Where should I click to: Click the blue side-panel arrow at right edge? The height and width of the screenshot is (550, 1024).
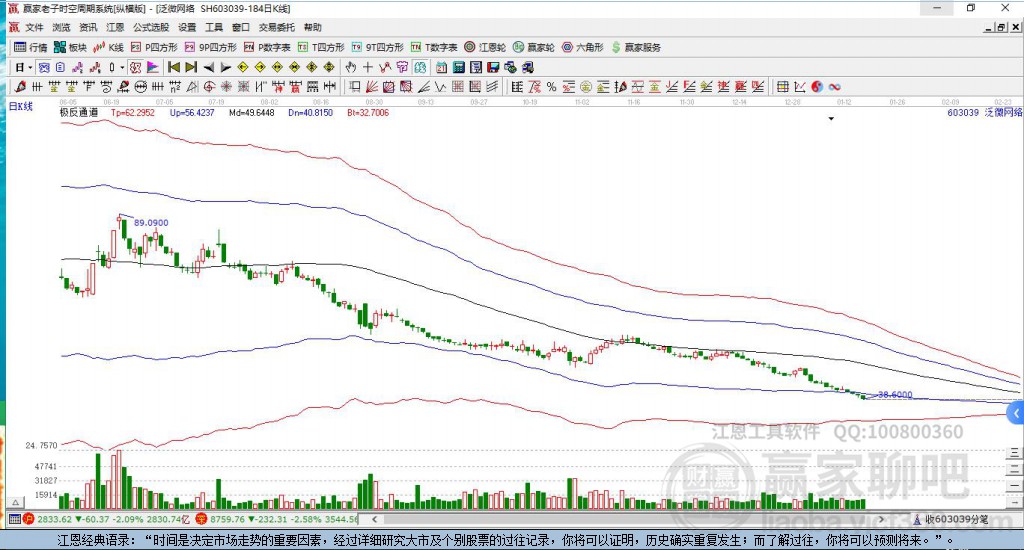pos(1016,412)
